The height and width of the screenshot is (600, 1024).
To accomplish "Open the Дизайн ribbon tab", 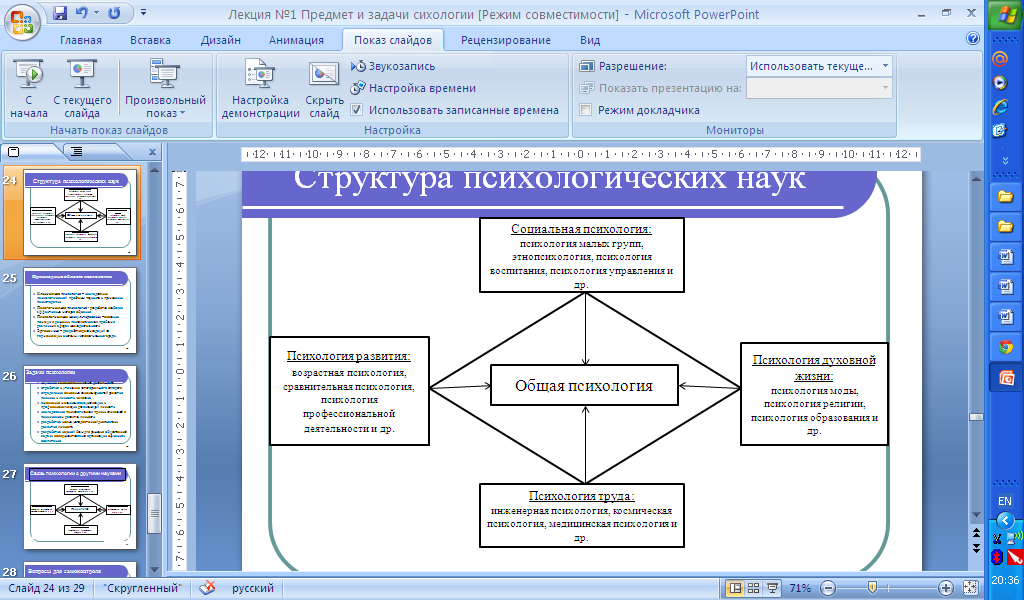I will click(221, 40).
